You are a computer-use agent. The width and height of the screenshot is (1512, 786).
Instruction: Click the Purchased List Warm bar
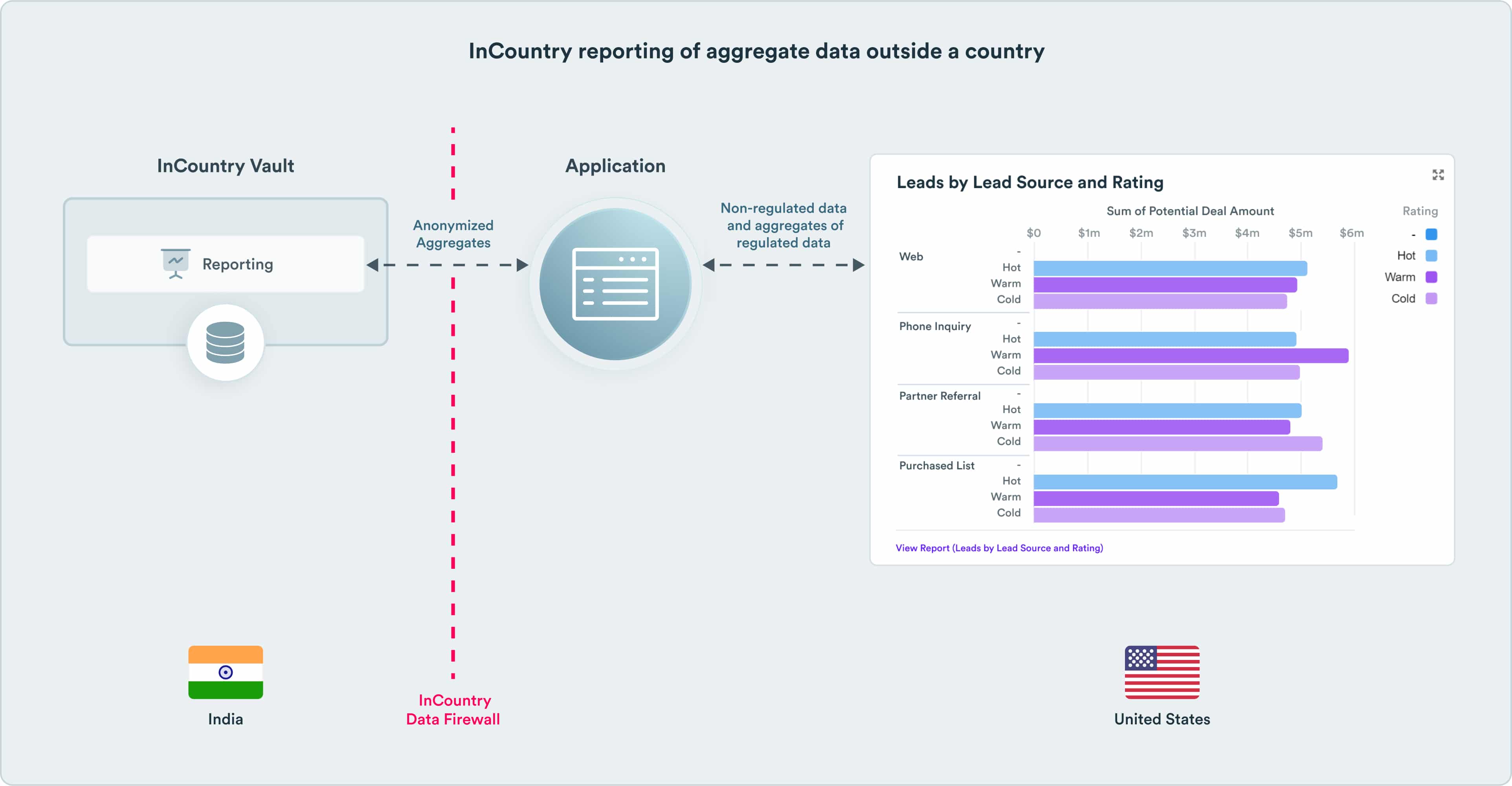[x=1156, y=498]
